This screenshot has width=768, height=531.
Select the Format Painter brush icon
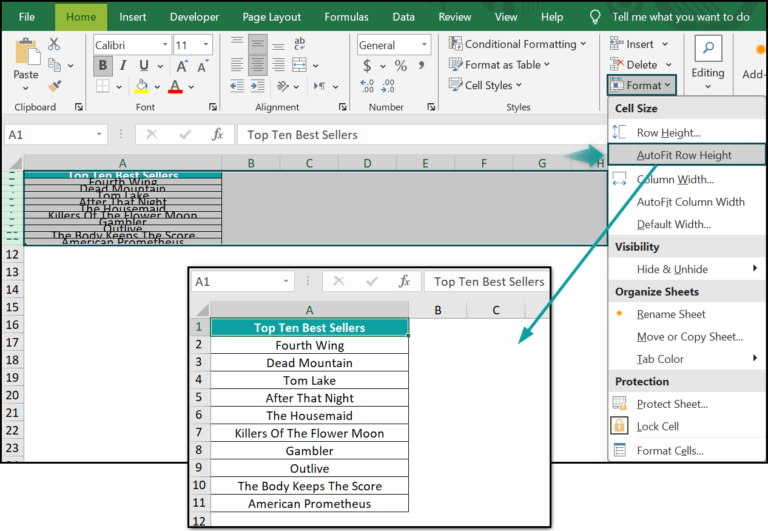pyautogui.click(x=54, y=87)
